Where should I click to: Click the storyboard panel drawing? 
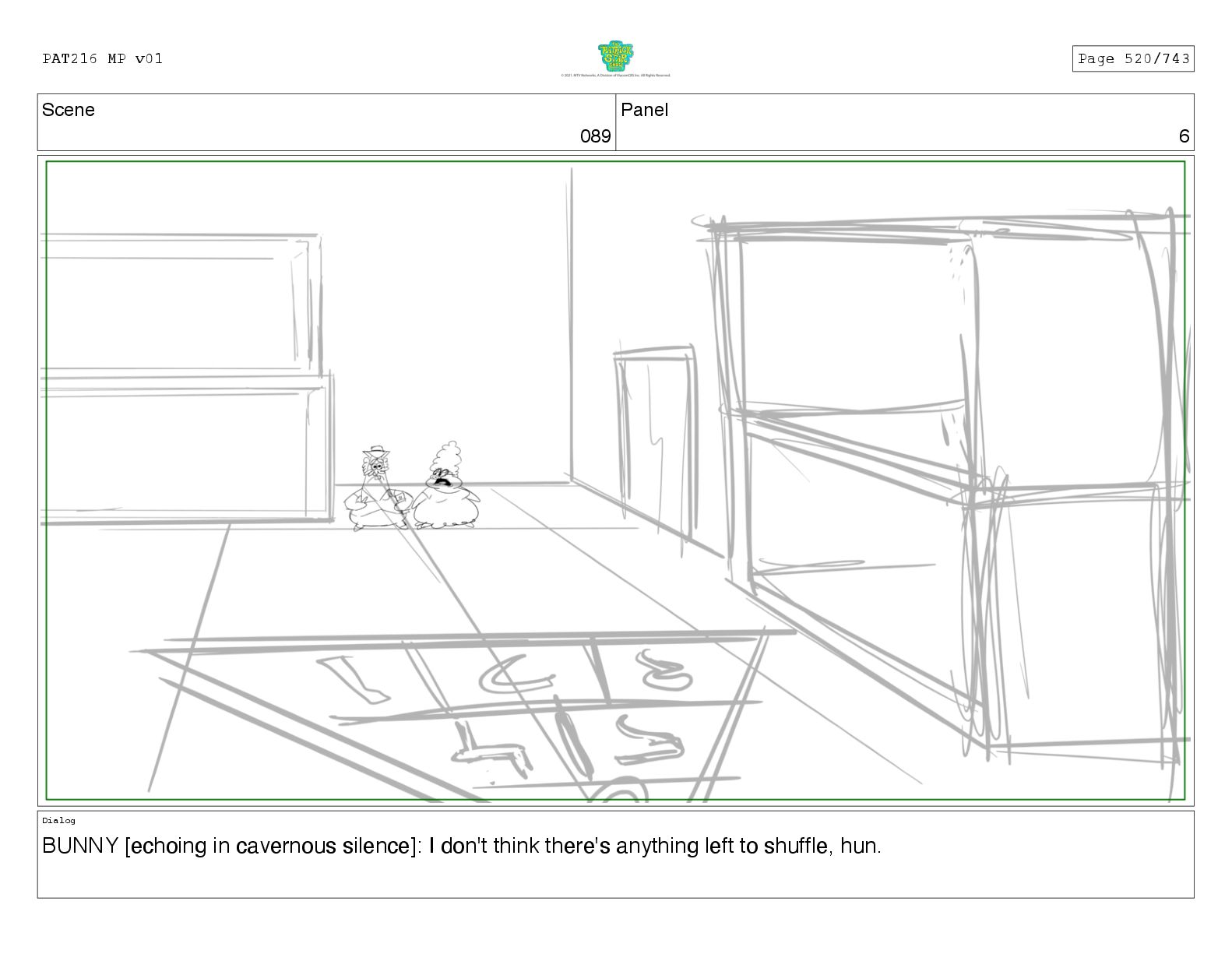(x=615, y=481)
